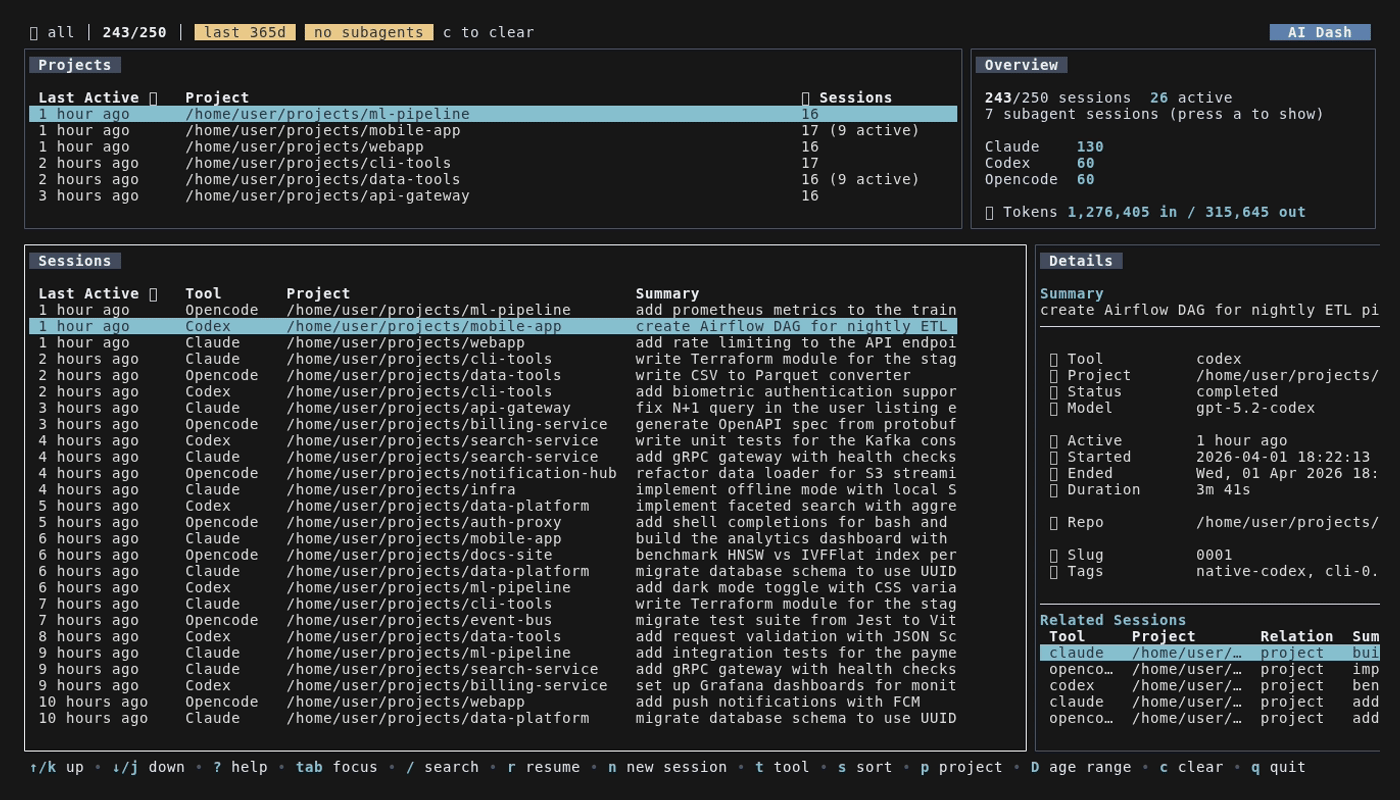This screenshot has height=800, width=1400.
Task: Click the "? help" shortcut in the footer
Action: (240, 767)
